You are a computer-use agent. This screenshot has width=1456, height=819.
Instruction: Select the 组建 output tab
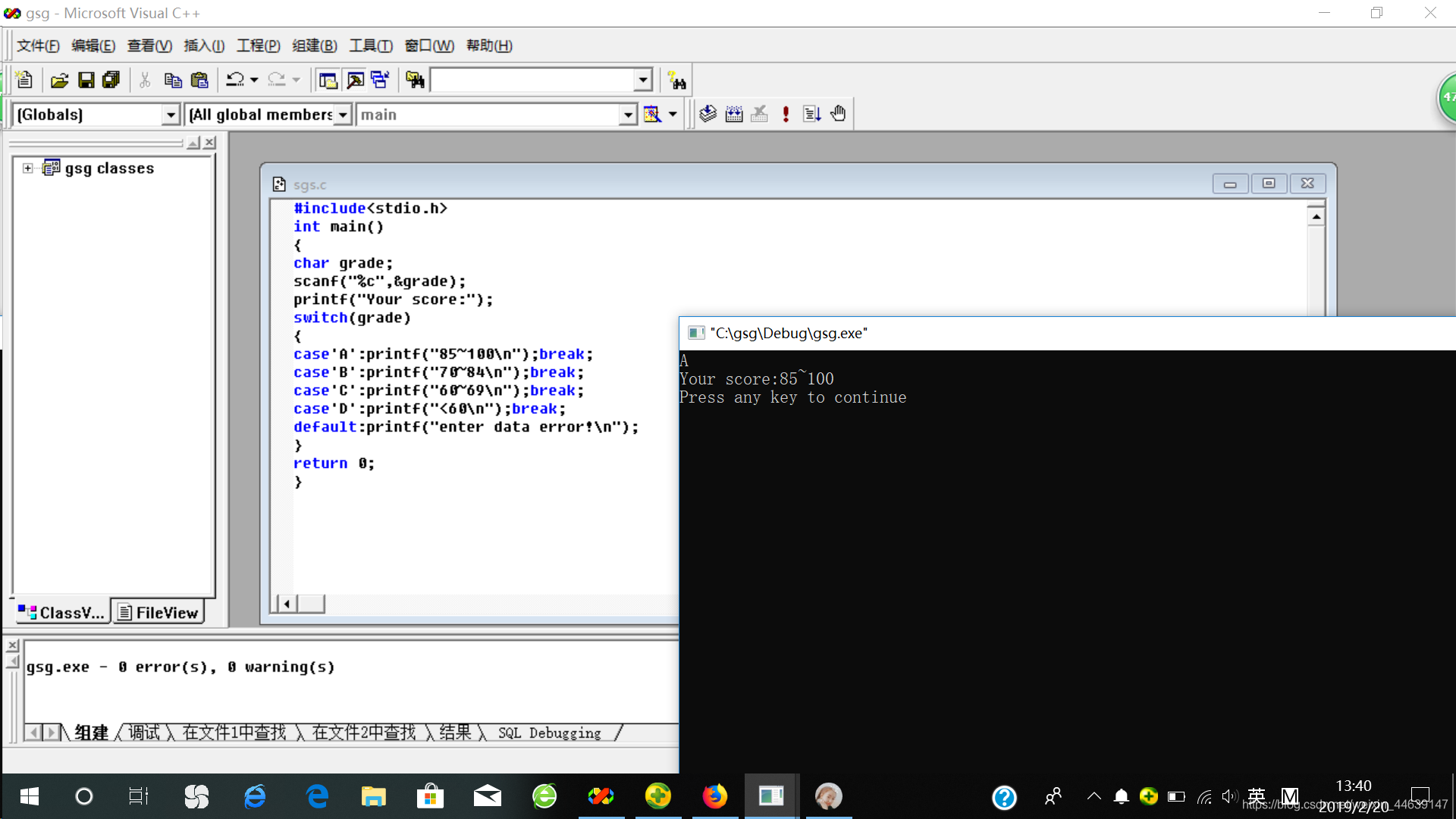[92, 733]
